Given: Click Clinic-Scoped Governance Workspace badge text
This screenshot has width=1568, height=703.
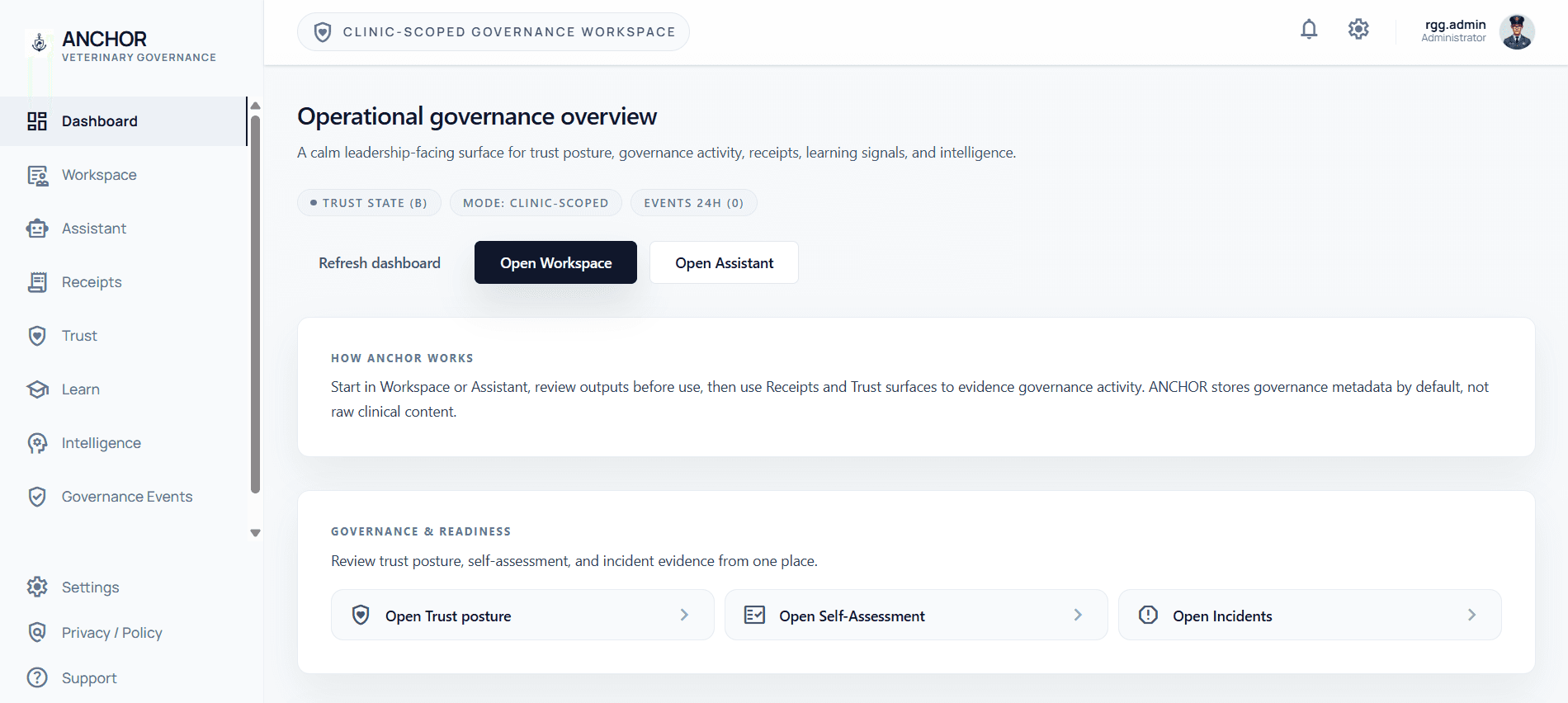Looking at the screenshot, I should point(509,32).
